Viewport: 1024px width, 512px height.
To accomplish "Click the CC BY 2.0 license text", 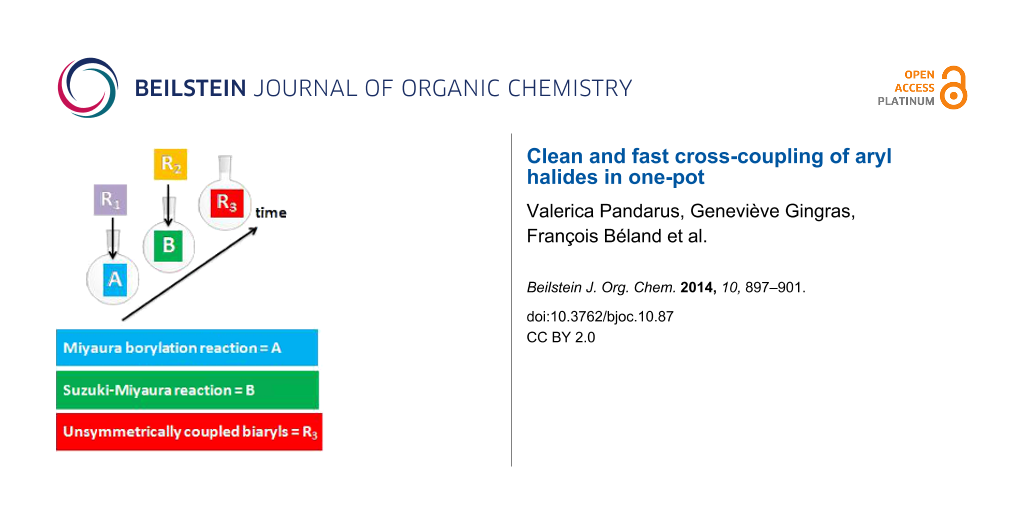I will click(561, 338).
